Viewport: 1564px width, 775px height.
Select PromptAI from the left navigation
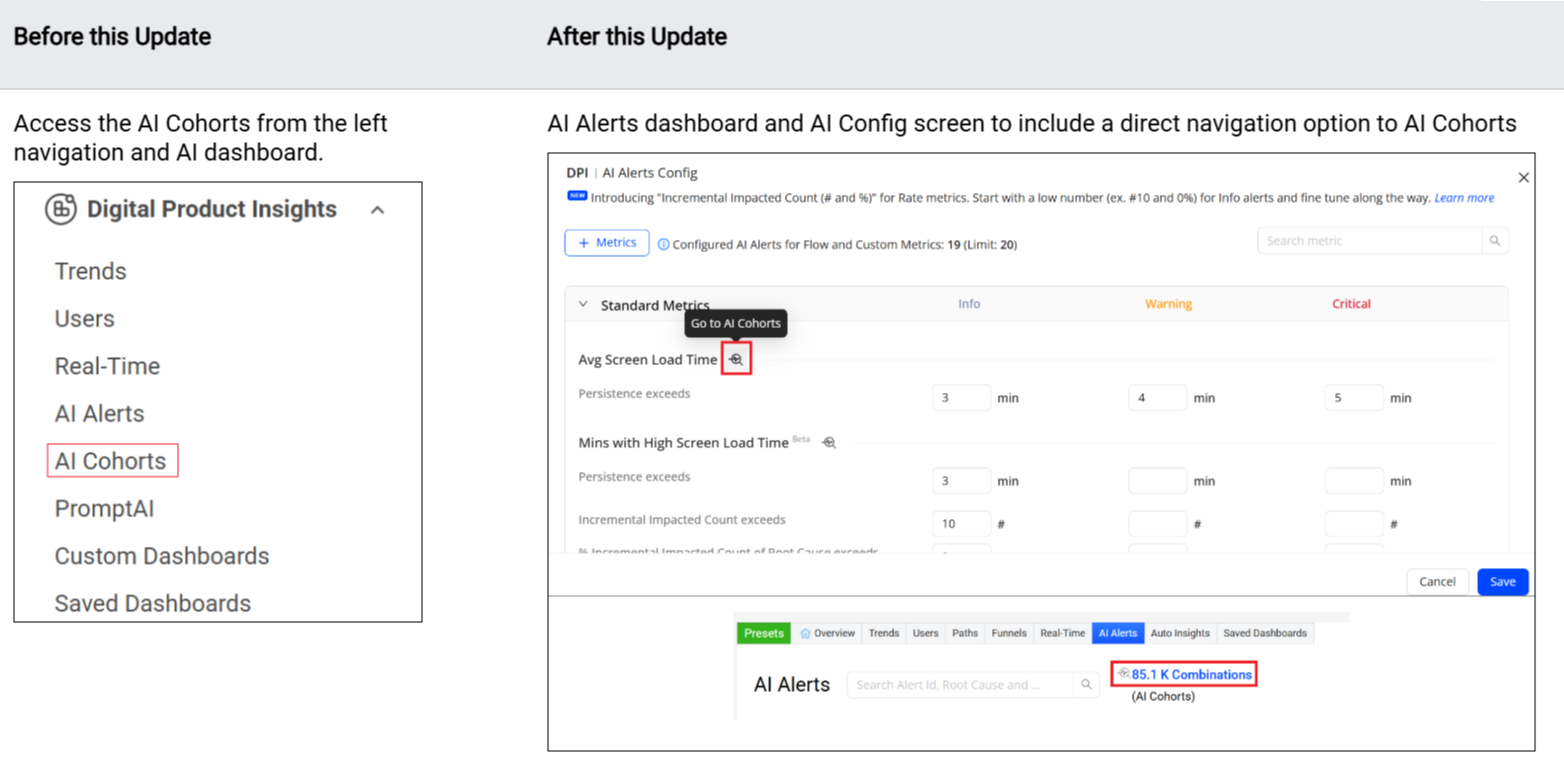click(104, 509)
